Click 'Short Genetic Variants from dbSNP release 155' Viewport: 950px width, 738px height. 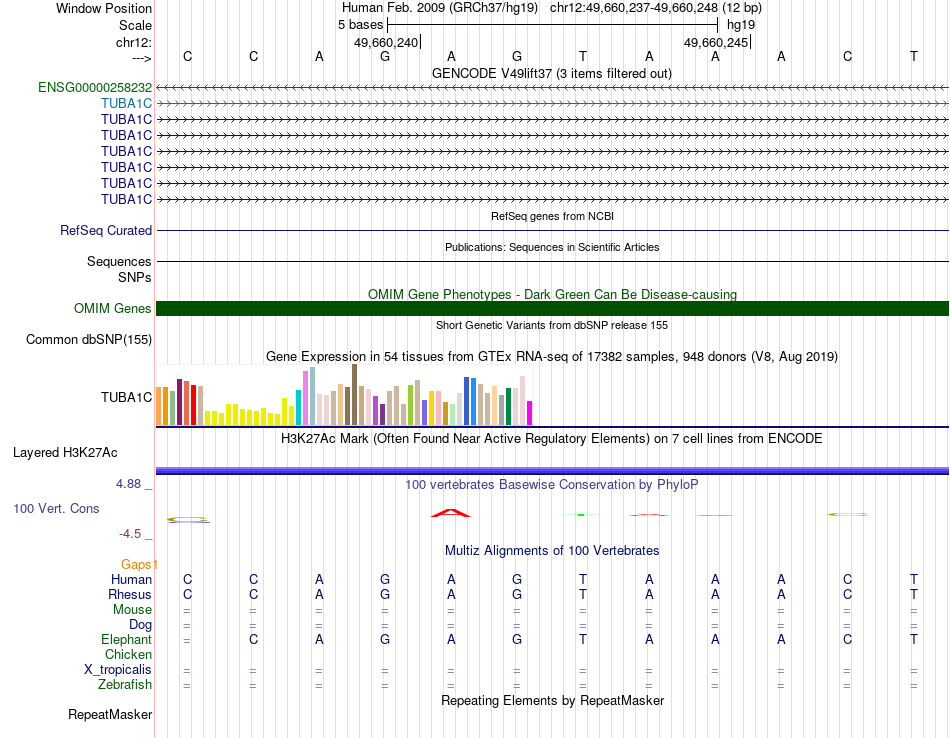tap(552, 325)
